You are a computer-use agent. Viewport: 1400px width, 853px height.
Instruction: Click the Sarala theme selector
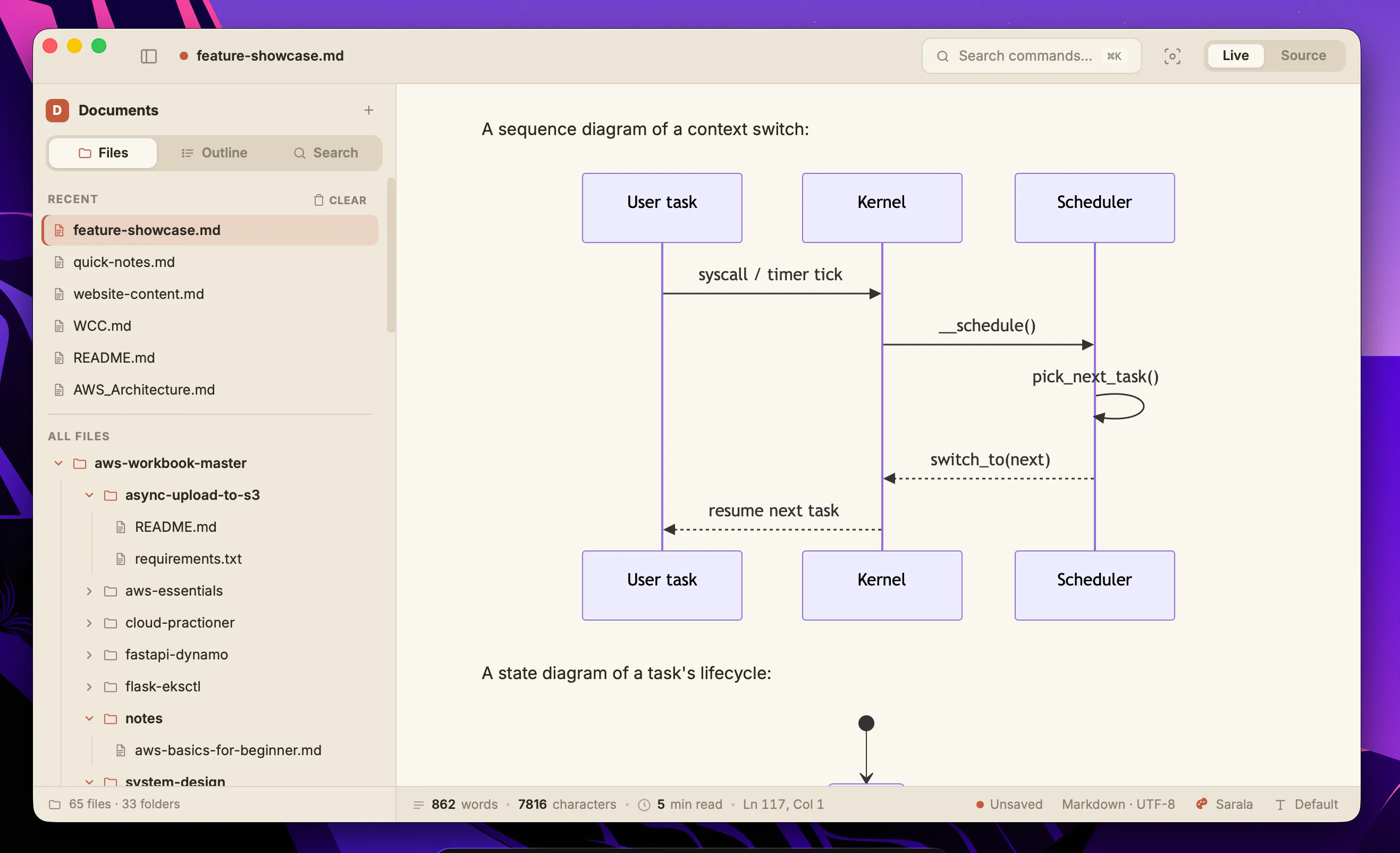(1225, 804)
